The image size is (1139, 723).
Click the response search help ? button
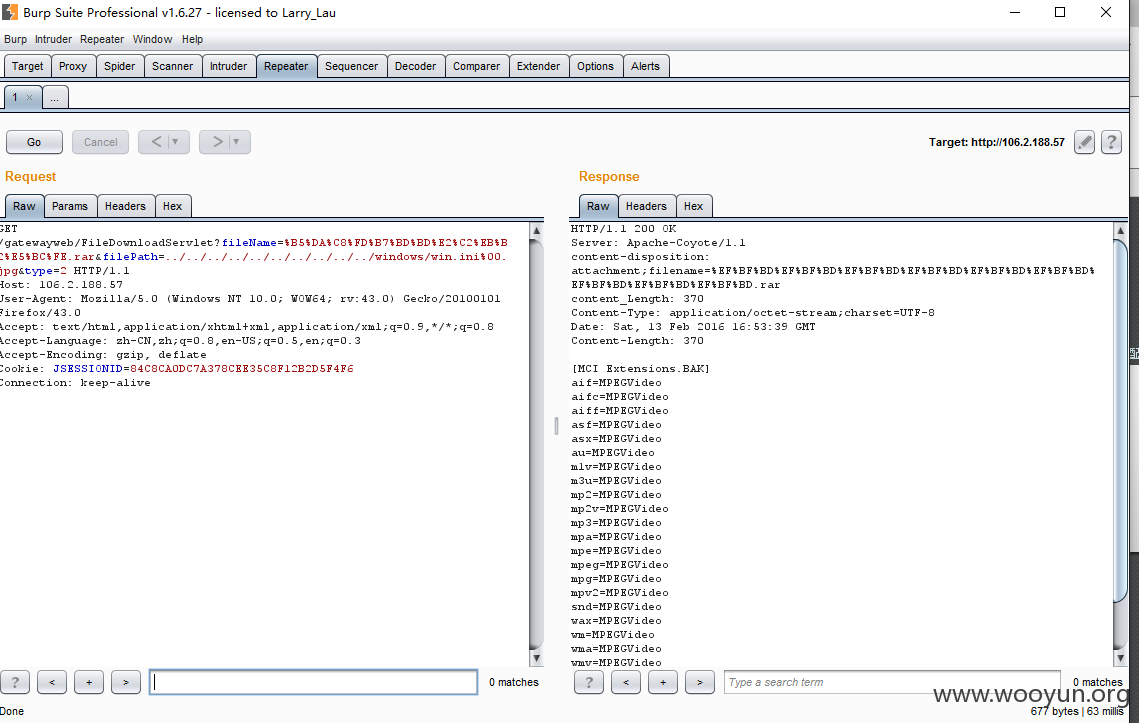pos(589,682)
